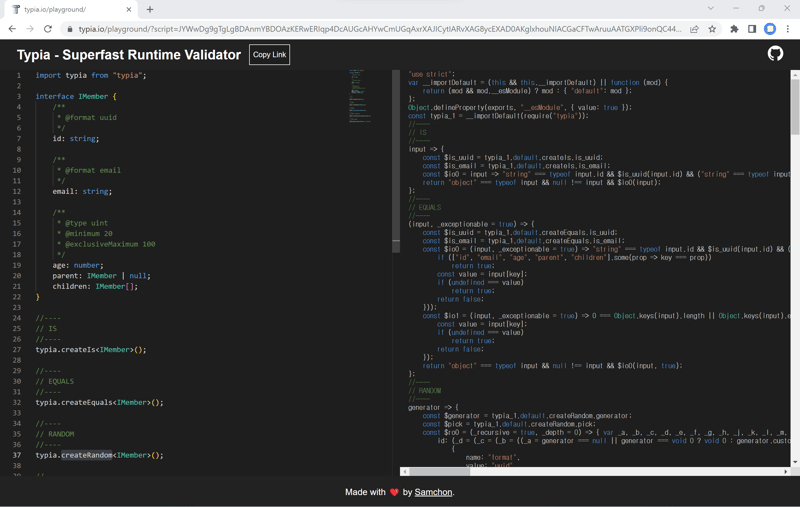Expand the tab search chevron

(x=711, y=9)
